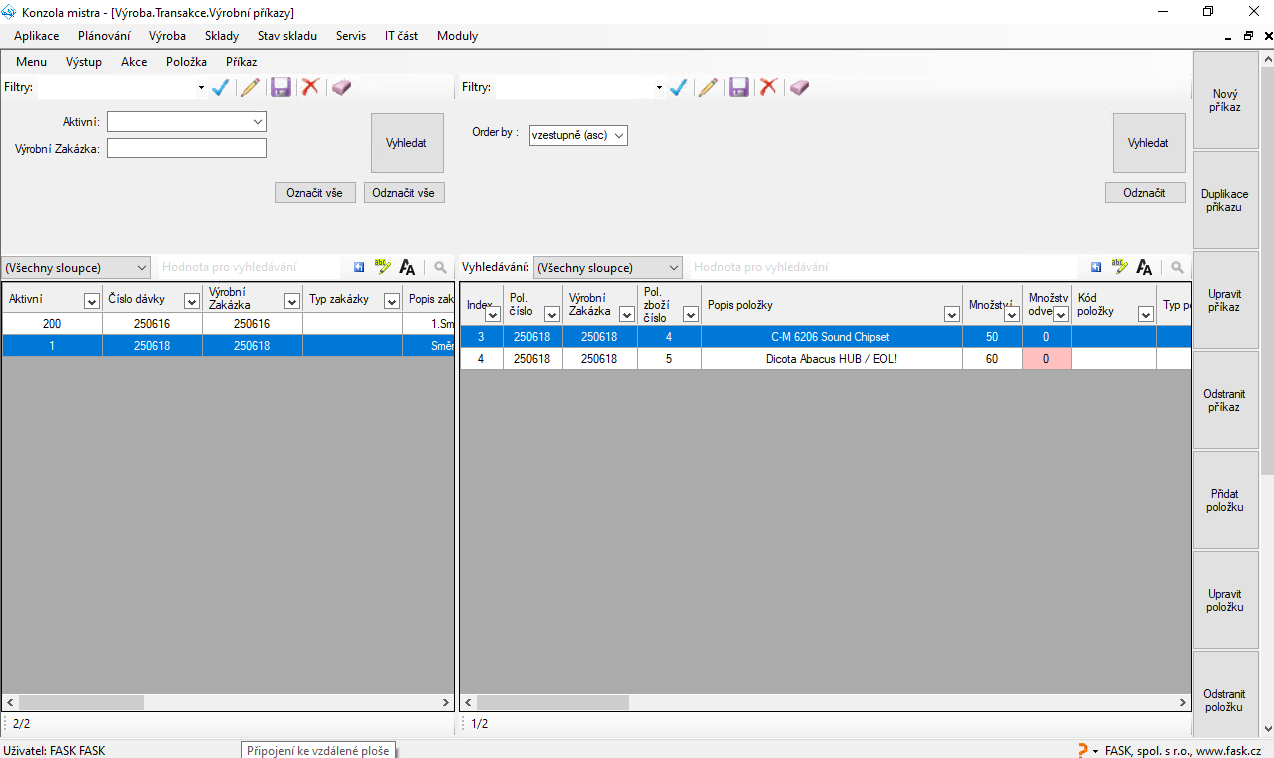Click the Výrobní Zakázka text field
Screen dimensions: 1274x758
187,149
